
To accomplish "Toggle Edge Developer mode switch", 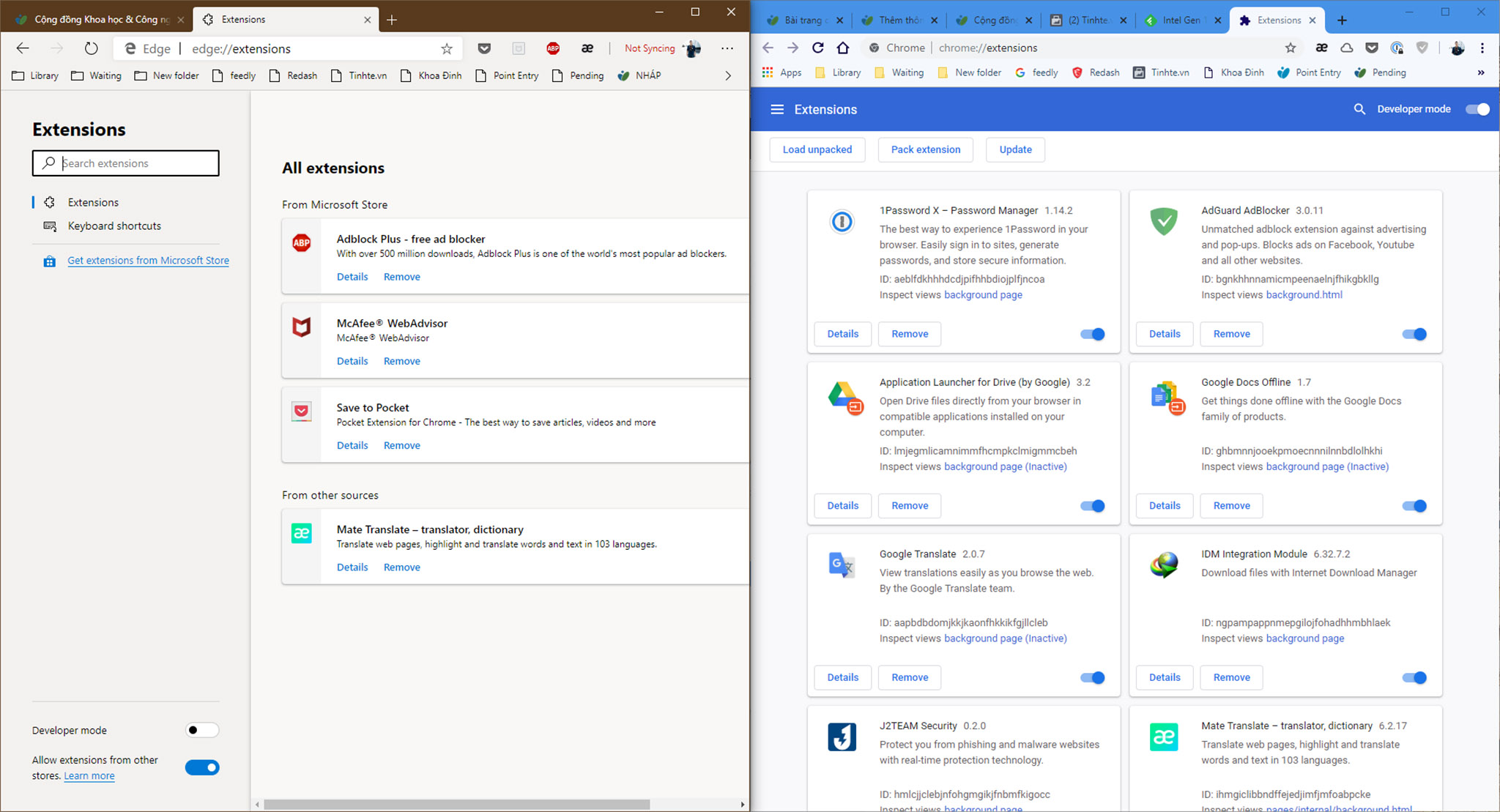I will (202, 730).
